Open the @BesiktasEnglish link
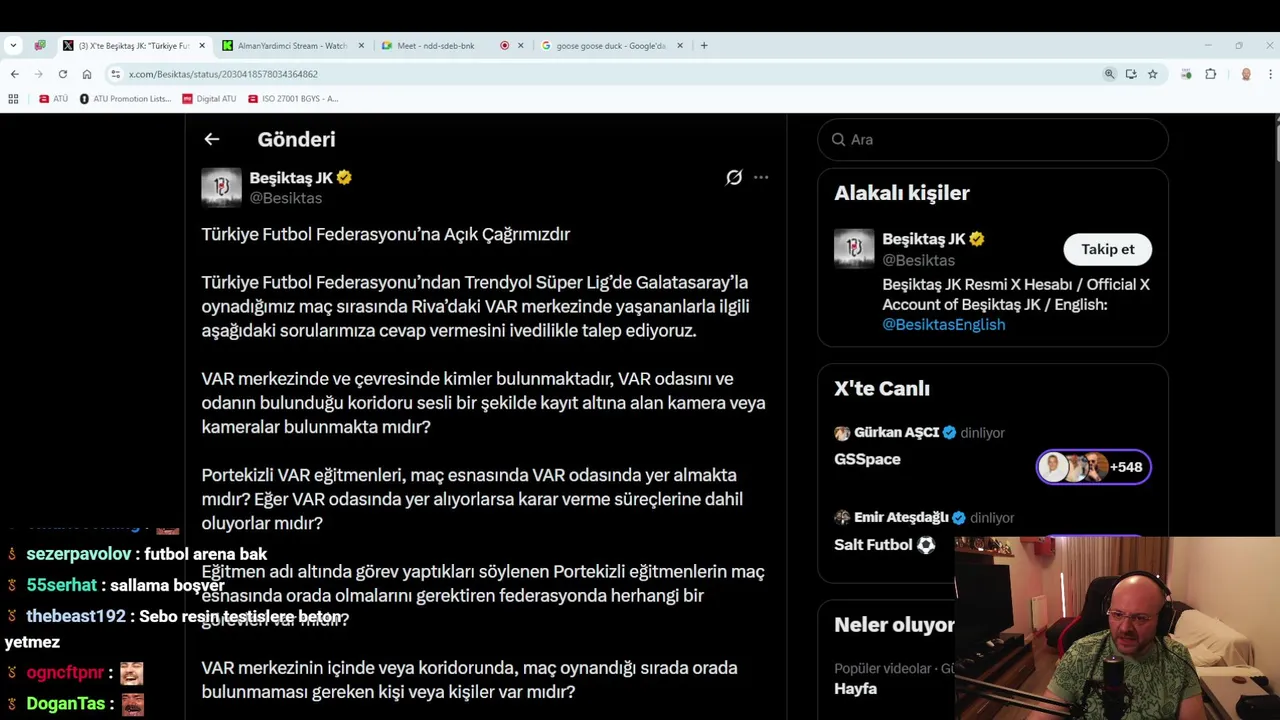1280x720 pixels. tap(943, 325)
